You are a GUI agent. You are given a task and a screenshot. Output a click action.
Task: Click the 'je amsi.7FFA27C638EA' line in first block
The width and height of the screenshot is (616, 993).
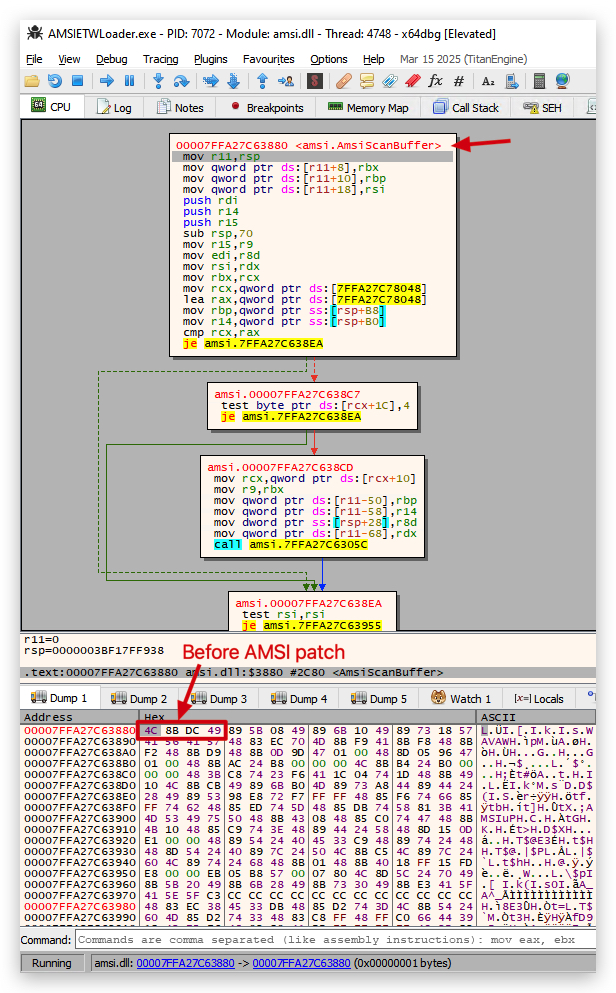tap(253, 343)
